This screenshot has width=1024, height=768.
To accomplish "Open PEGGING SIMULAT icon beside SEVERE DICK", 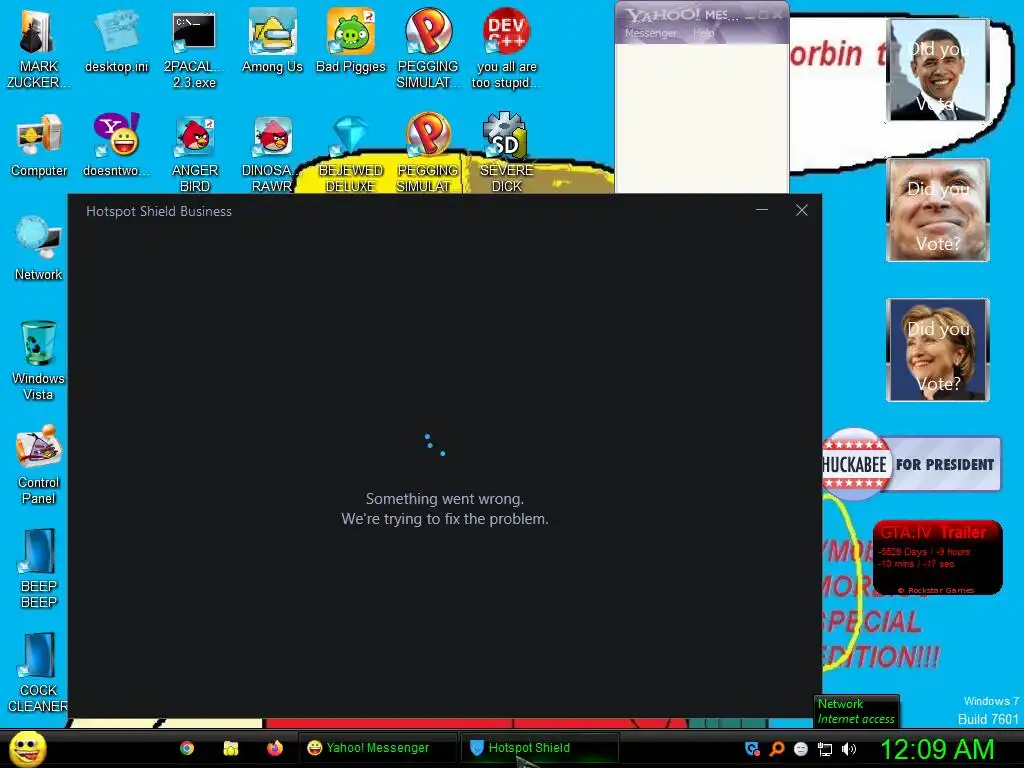I will tap(428, 153).
